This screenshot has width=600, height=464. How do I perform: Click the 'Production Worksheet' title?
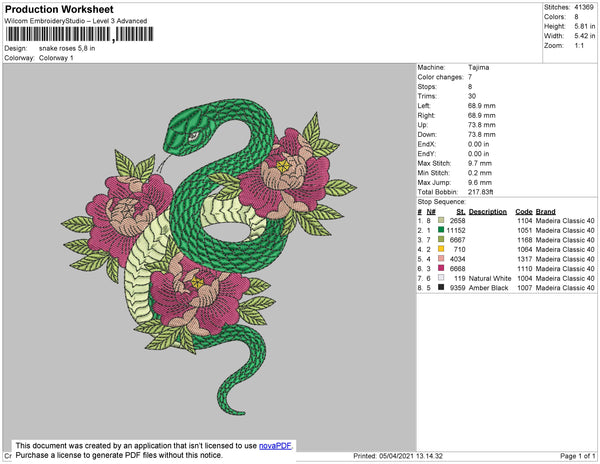pyautogui.click(x=59, y=9)
